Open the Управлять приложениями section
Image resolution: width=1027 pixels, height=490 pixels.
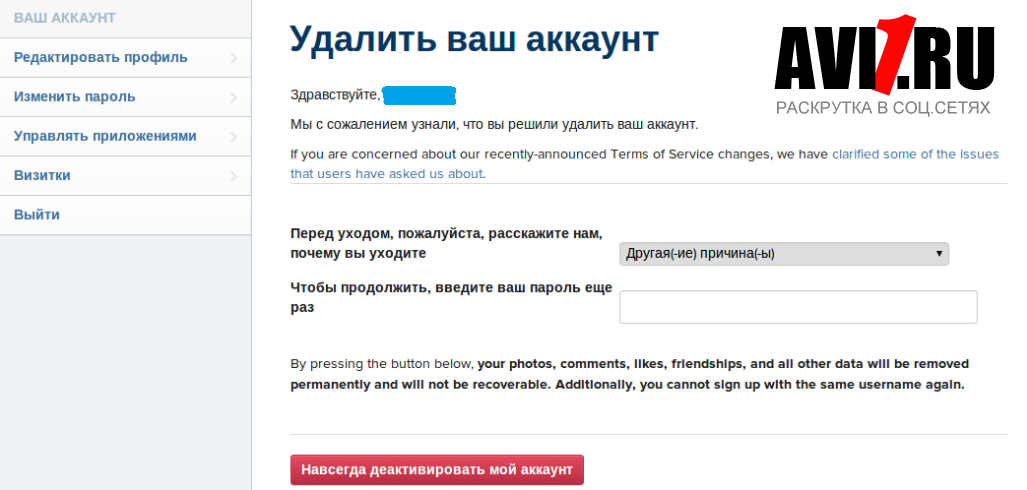[x=125, y=136]
